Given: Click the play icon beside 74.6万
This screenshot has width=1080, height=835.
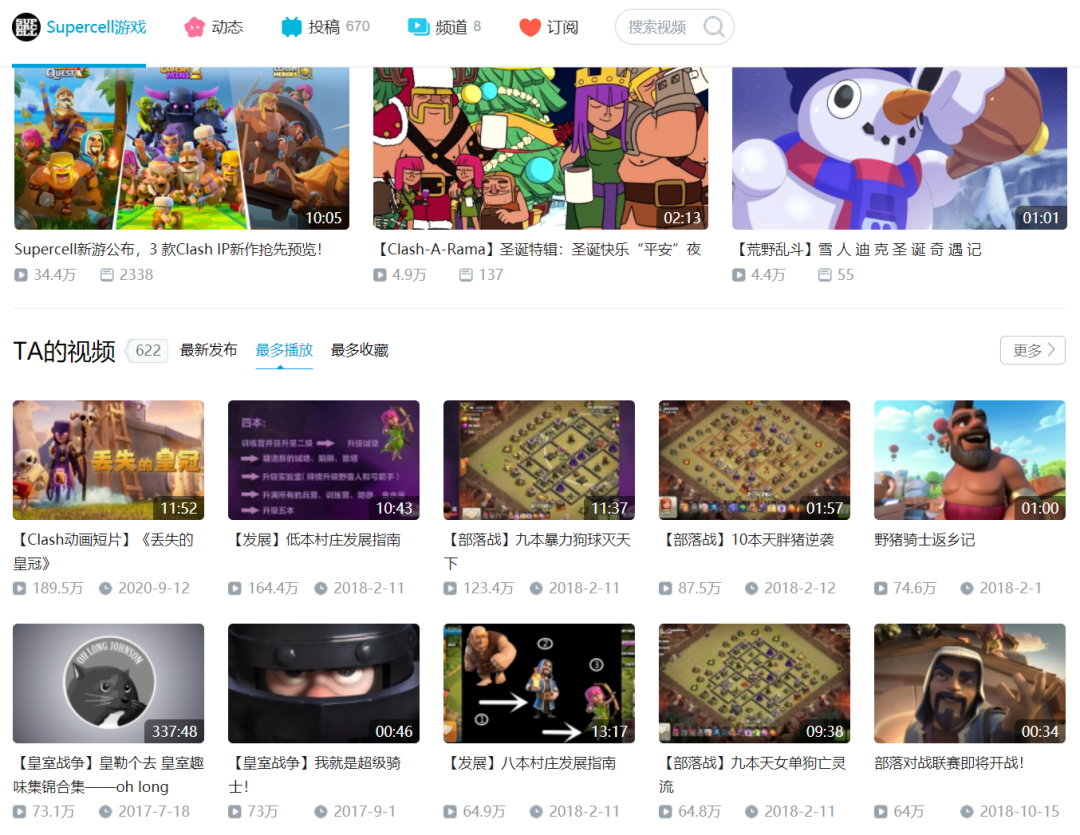Looking at the screenshot, I should [x=880, y=588].
